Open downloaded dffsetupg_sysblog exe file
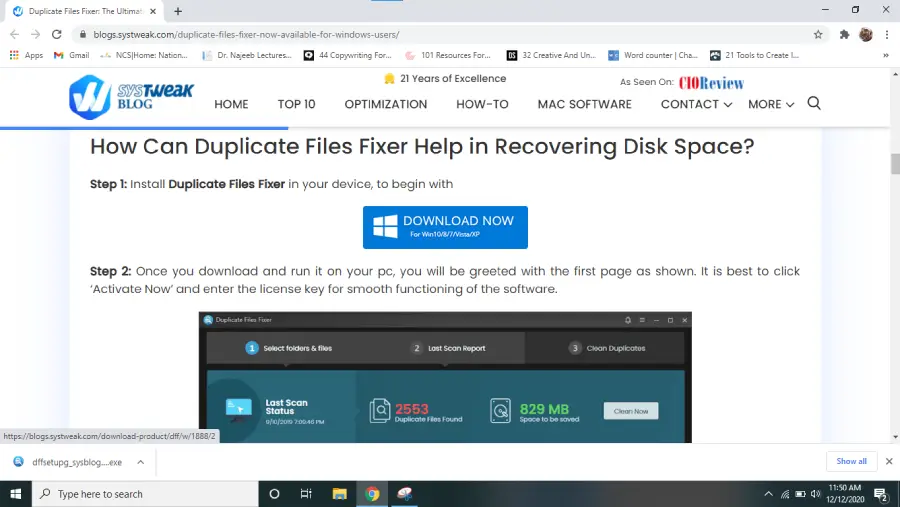Screen dimensions: 900x507 pyautogui.click(x=69, y=462)
